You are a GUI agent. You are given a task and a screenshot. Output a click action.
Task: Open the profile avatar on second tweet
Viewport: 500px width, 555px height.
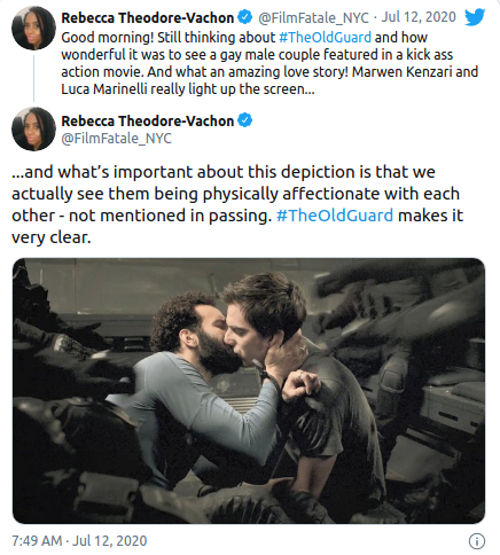pos(34,129)
